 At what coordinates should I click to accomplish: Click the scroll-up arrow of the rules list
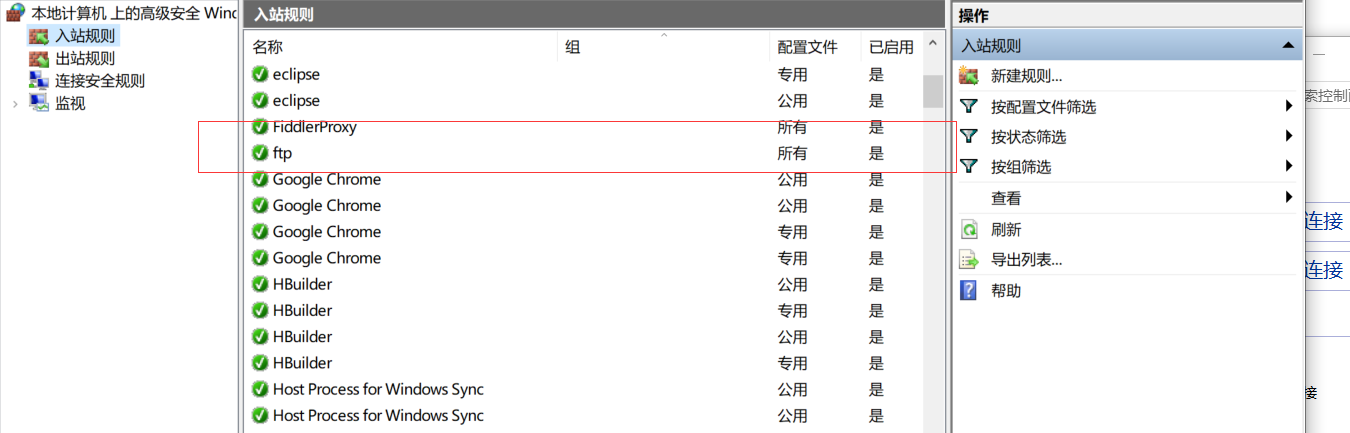pos(933,44)
